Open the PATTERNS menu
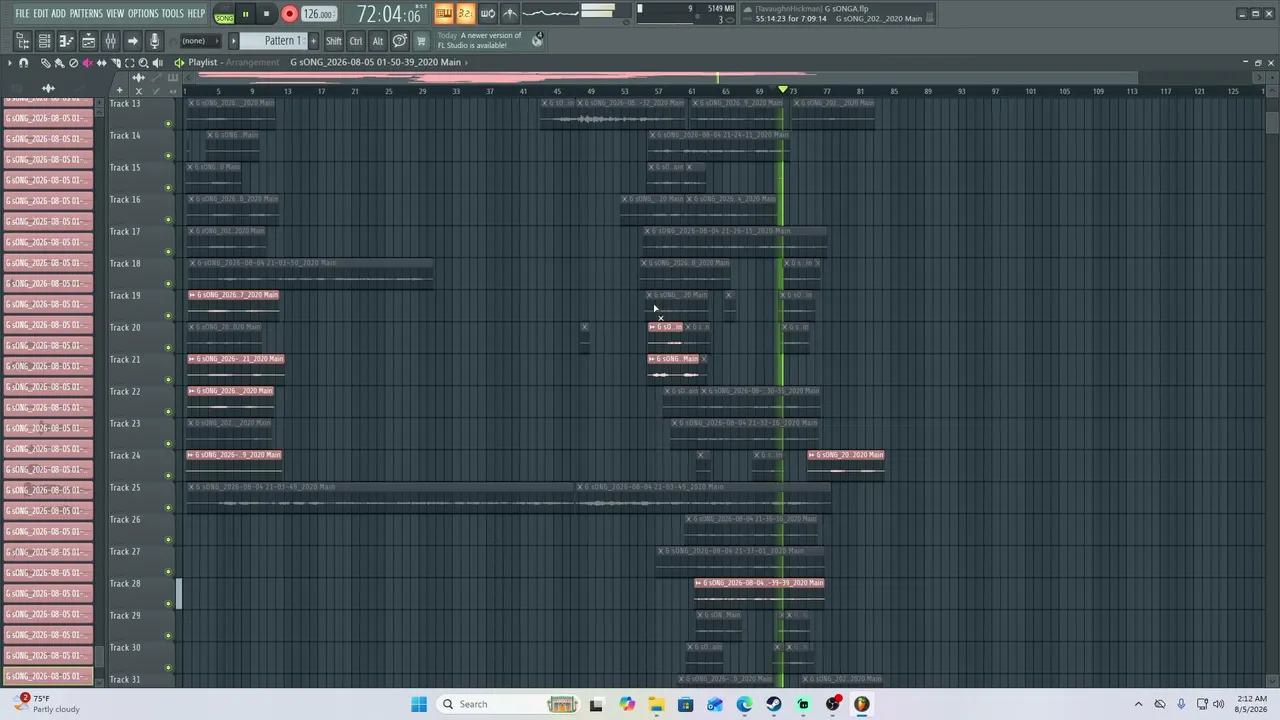 (86, 13)
